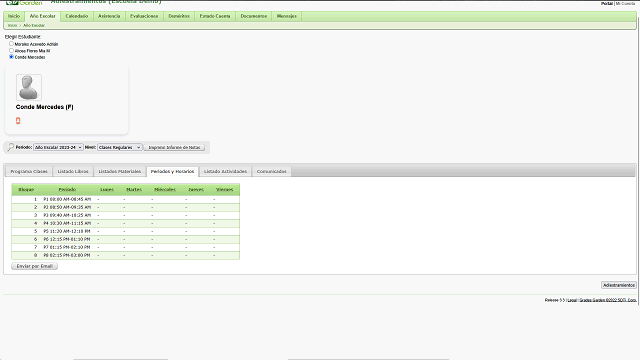Switch to the Listado Libros tab
Screen dimensions: 640x360
pyautogui.click(x=73, y=171)
